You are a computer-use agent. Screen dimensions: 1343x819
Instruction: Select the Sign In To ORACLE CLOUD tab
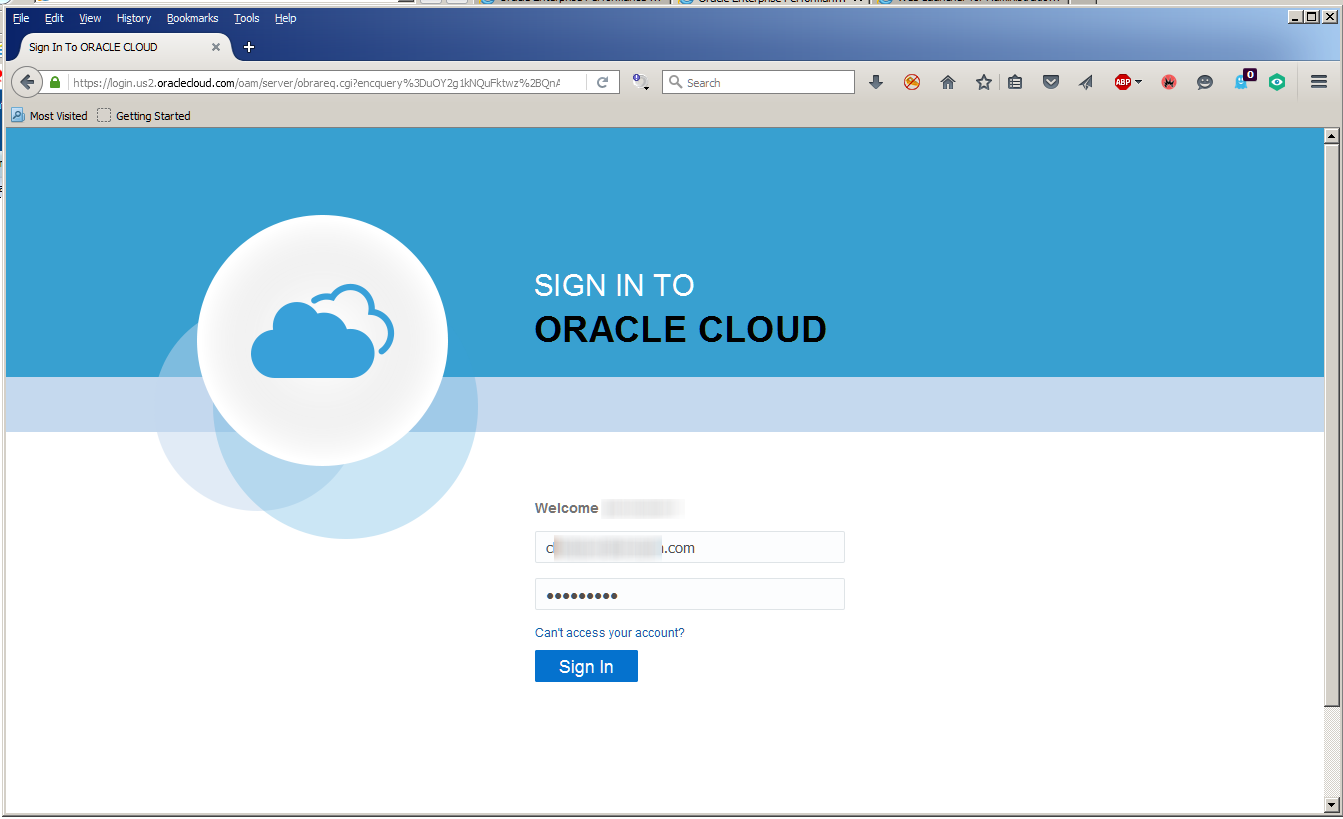[120, 47]
